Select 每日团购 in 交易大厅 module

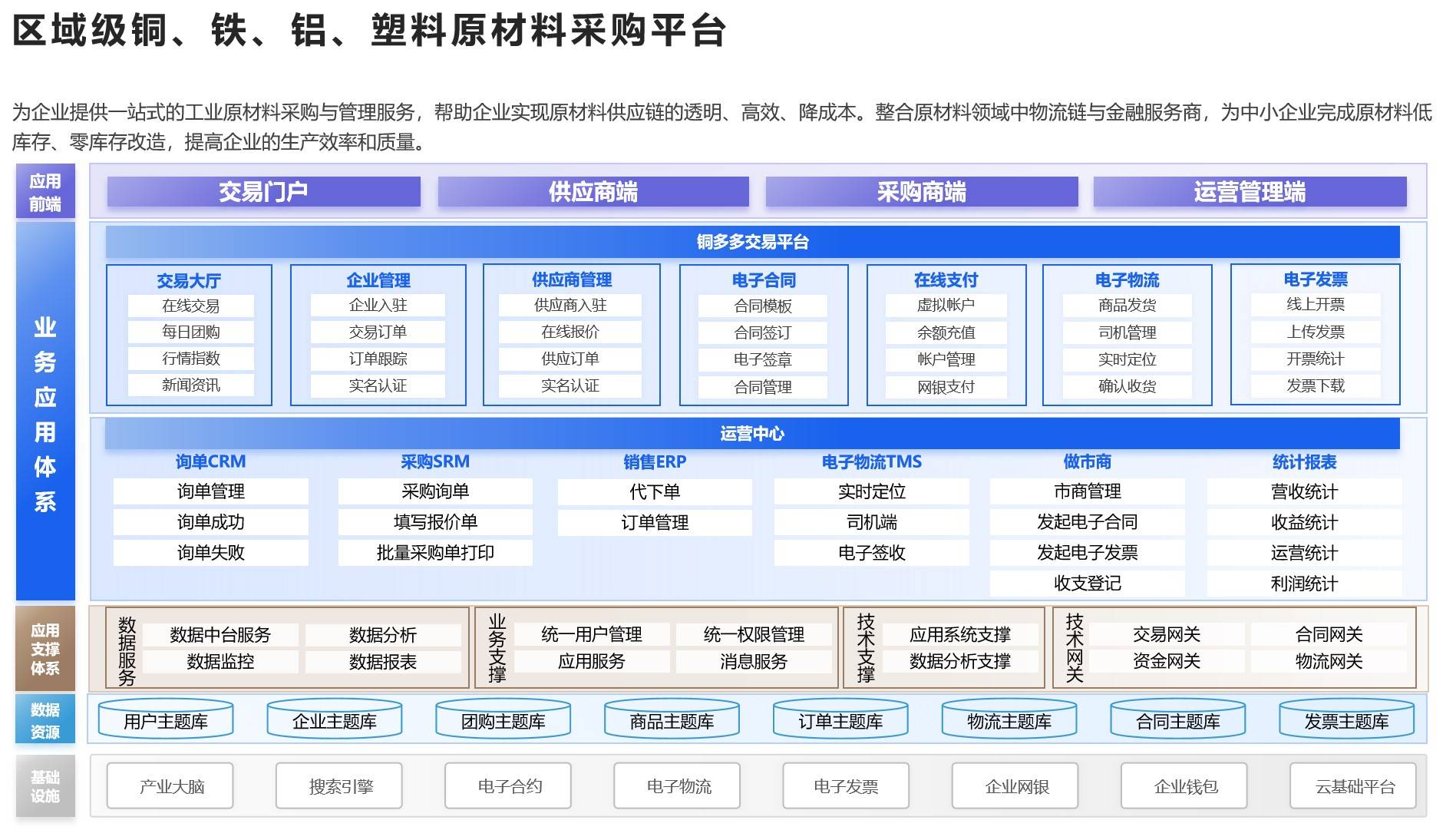(190, 332)
